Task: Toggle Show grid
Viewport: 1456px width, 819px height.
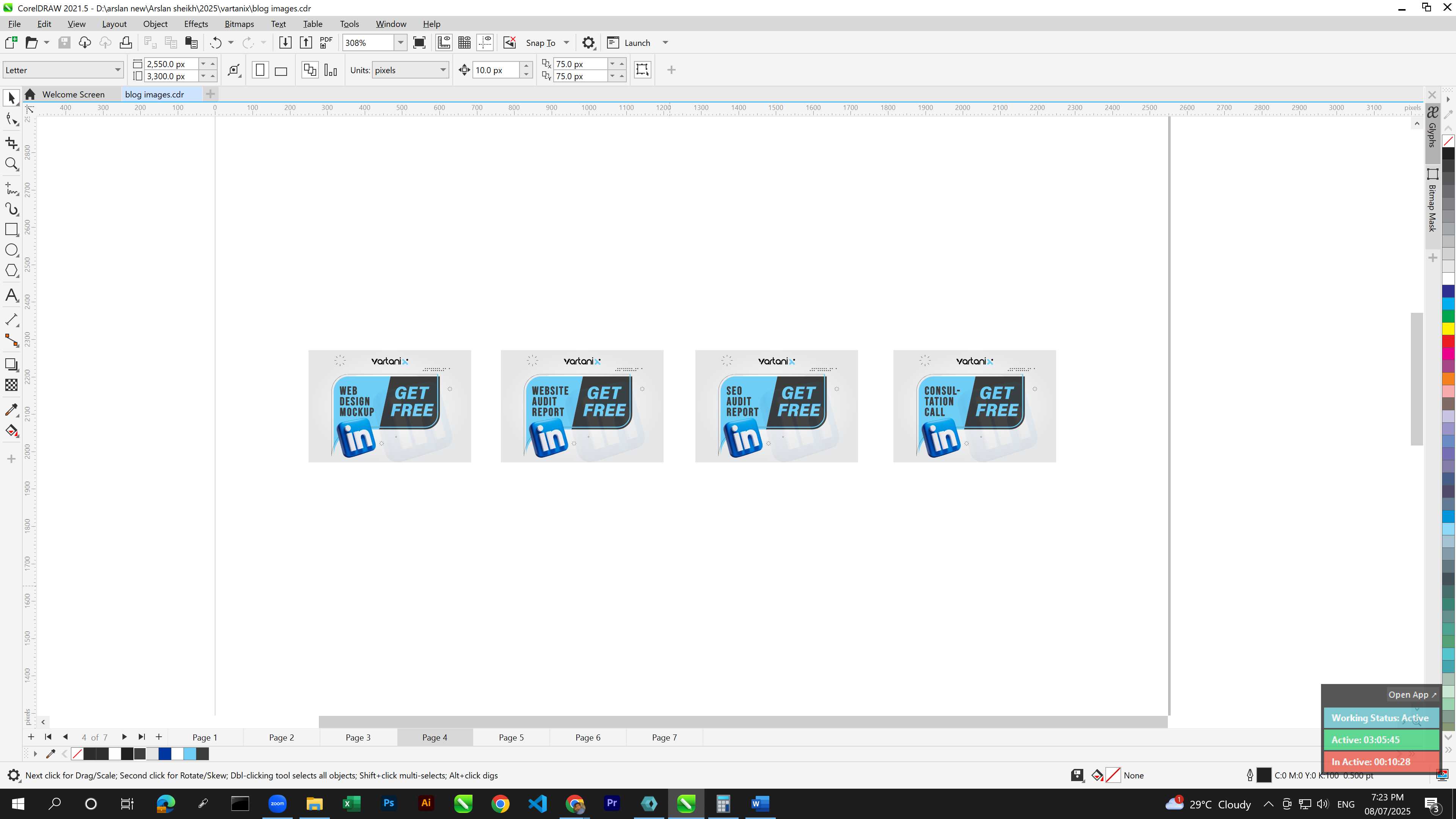Action: tap(464, 42)
